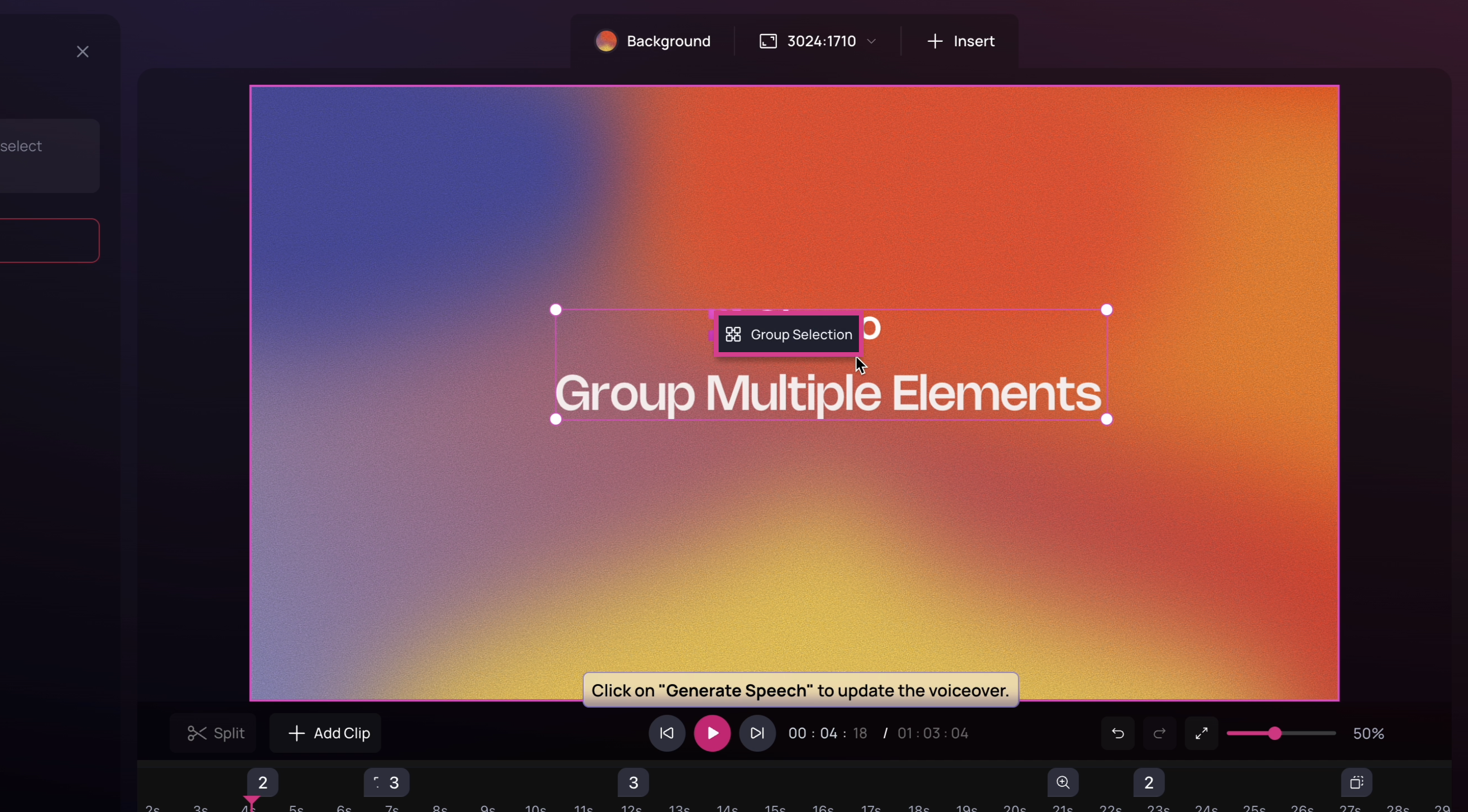This screenshot has height=812, width=1468.
Task: Select timeline marker 3 with bracket icon
Action: tap(386, 782)
